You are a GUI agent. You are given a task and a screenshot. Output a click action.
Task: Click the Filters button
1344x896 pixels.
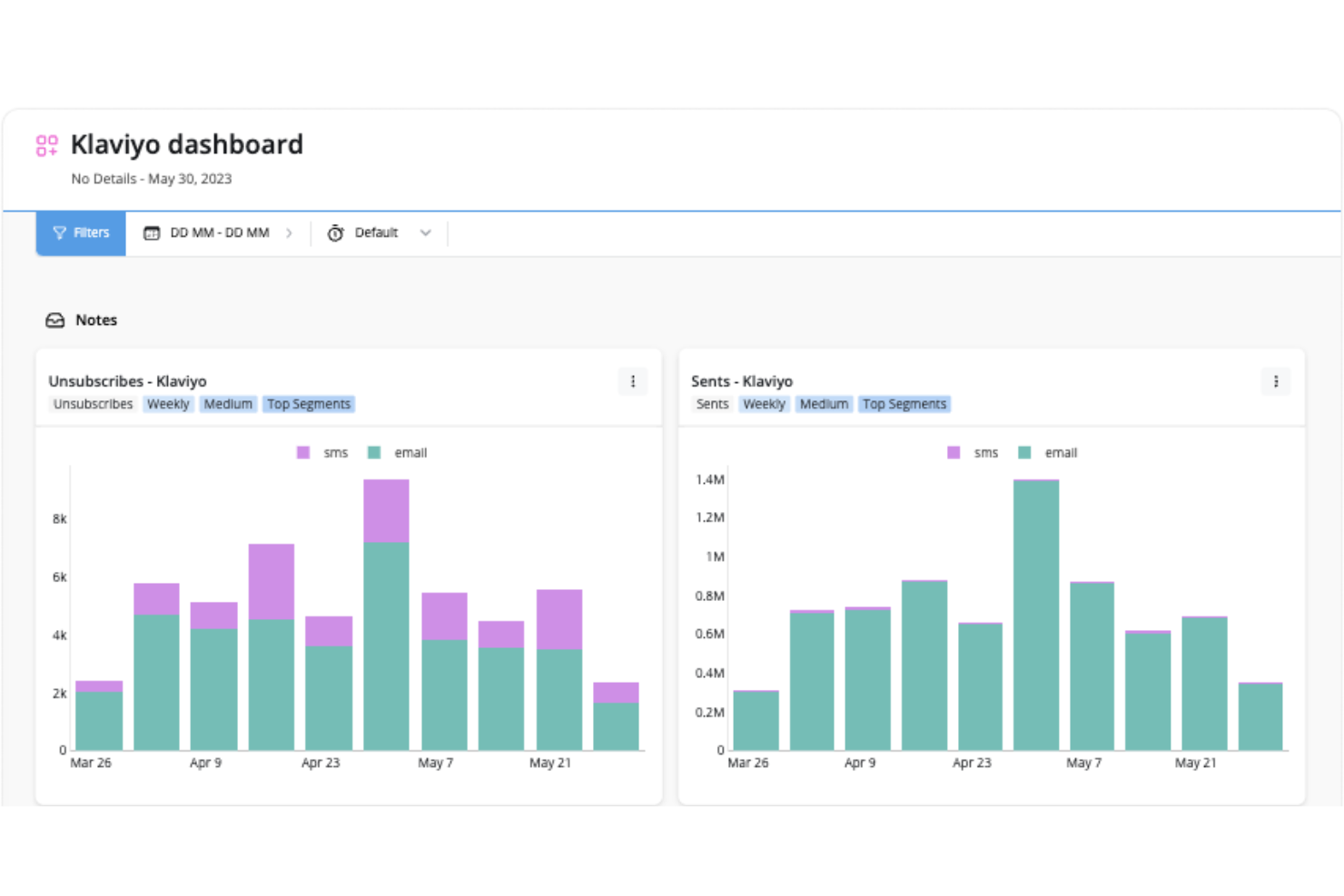81,232
